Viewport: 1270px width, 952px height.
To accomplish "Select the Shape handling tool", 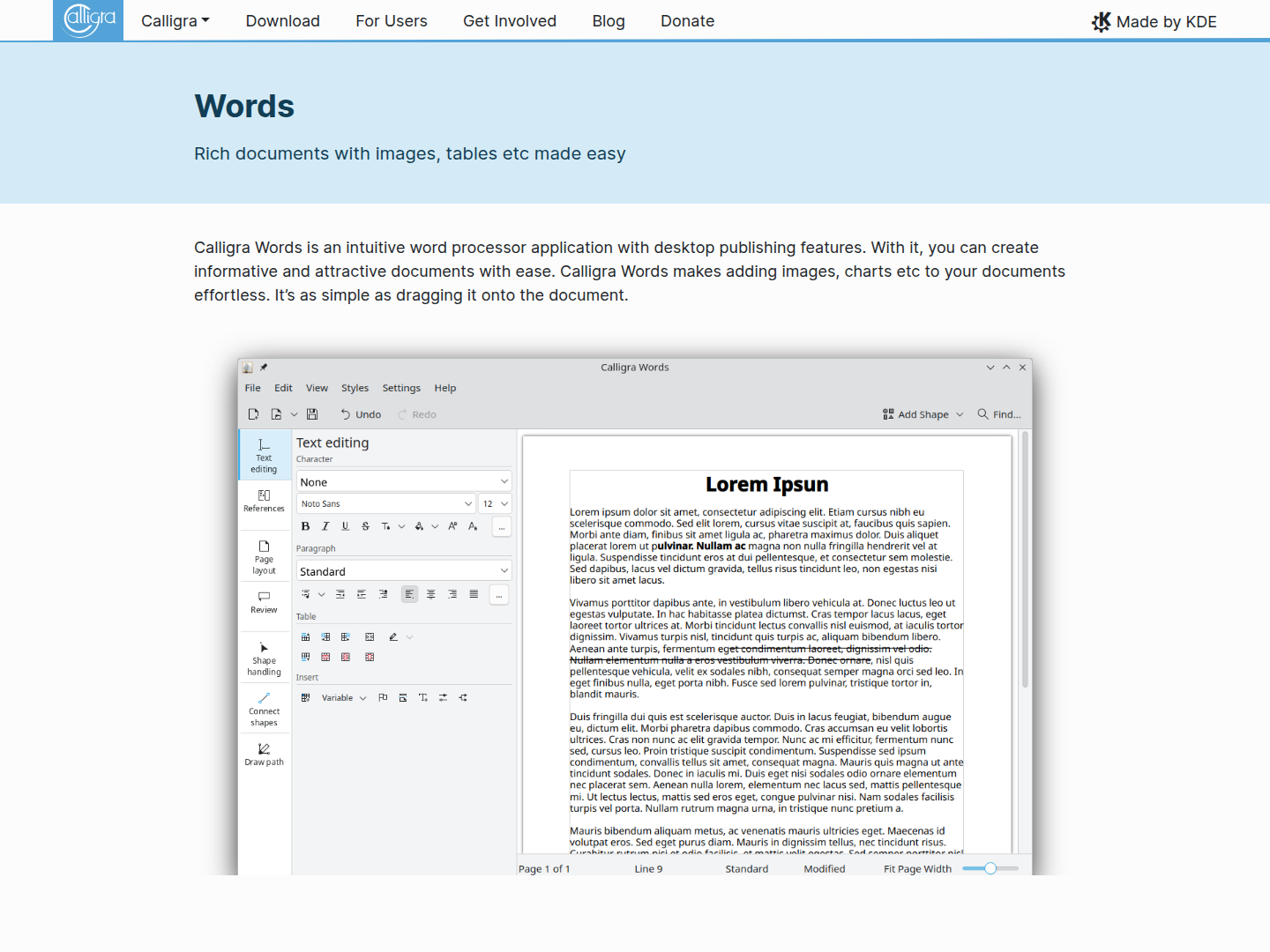I will 264,658.
